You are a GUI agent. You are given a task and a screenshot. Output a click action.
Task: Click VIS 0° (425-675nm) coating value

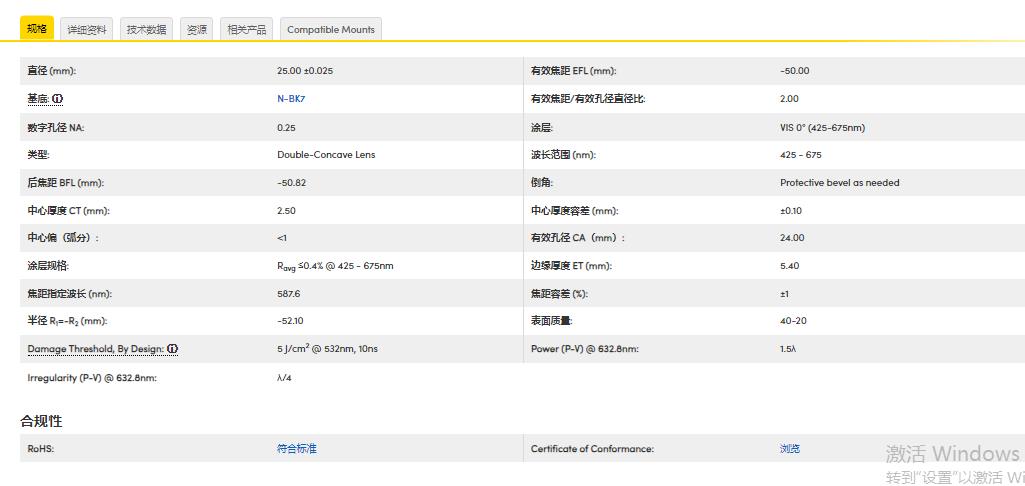click(822, 128)
